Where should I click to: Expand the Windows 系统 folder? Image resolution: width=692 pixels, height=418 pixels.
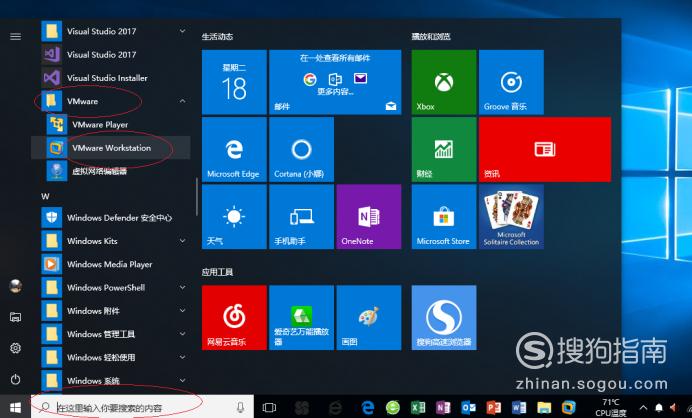point(182,380)
